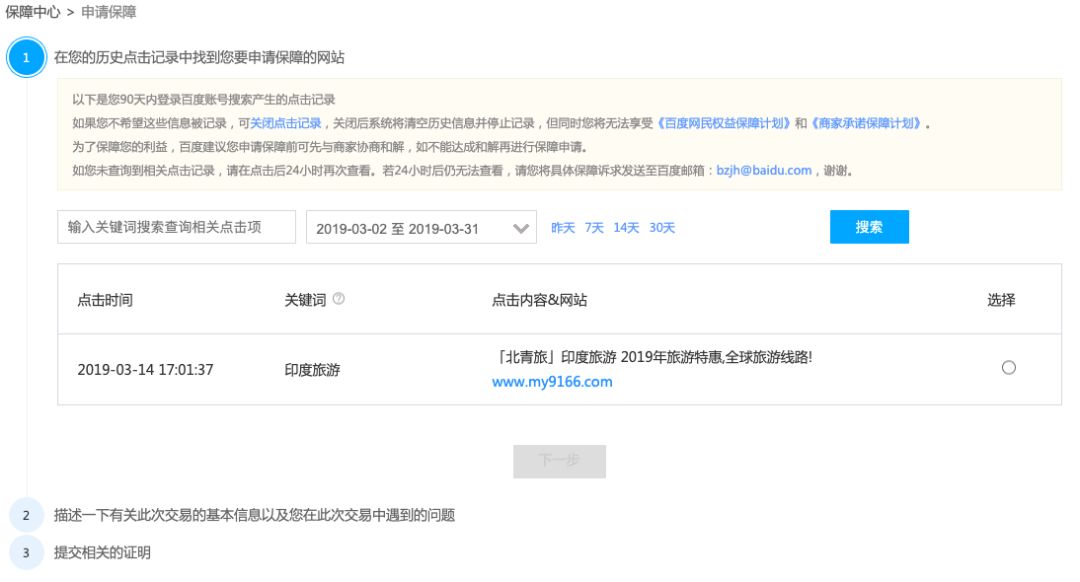Screen dimensions: 1080x582
Task: Open the 关闭点击记录 link
Action: [x=285, y=124]
